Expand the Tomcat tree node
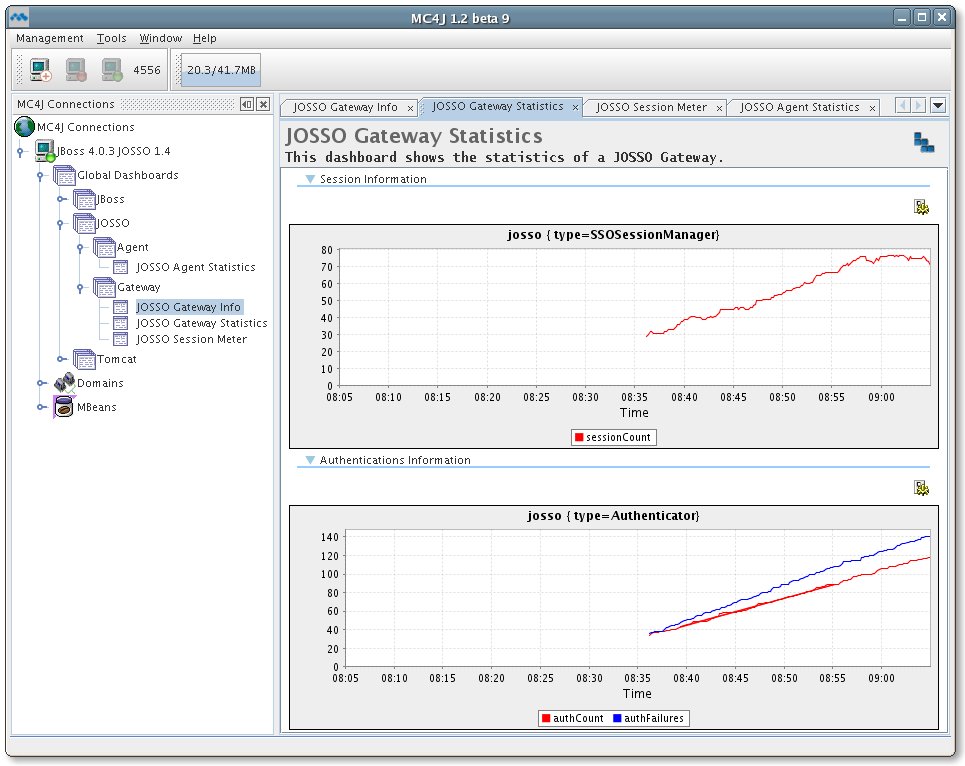The height and width of the screenshot is (766, 965). (61, 359)
